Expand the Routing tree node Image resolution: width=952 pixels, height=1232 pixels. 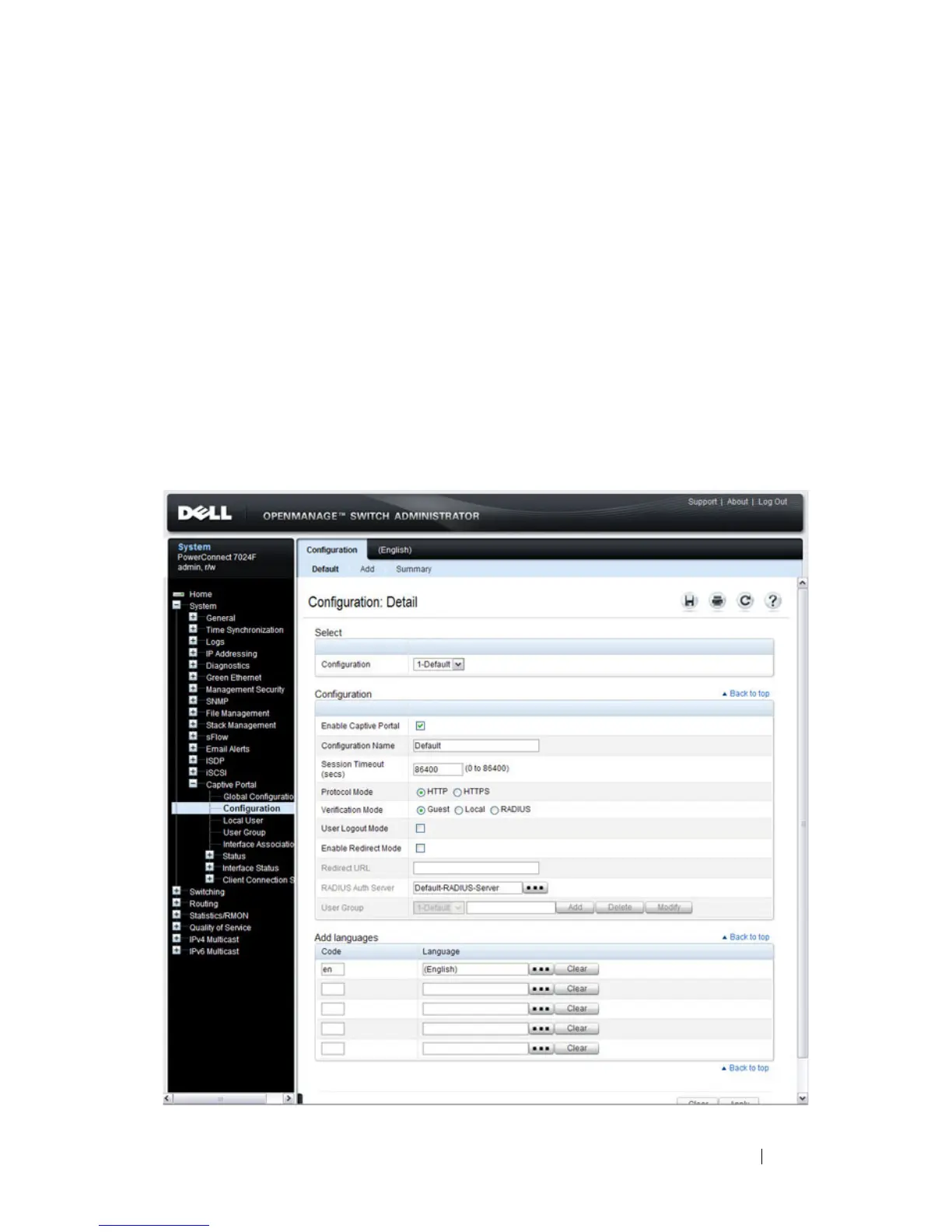coord(177,903)
